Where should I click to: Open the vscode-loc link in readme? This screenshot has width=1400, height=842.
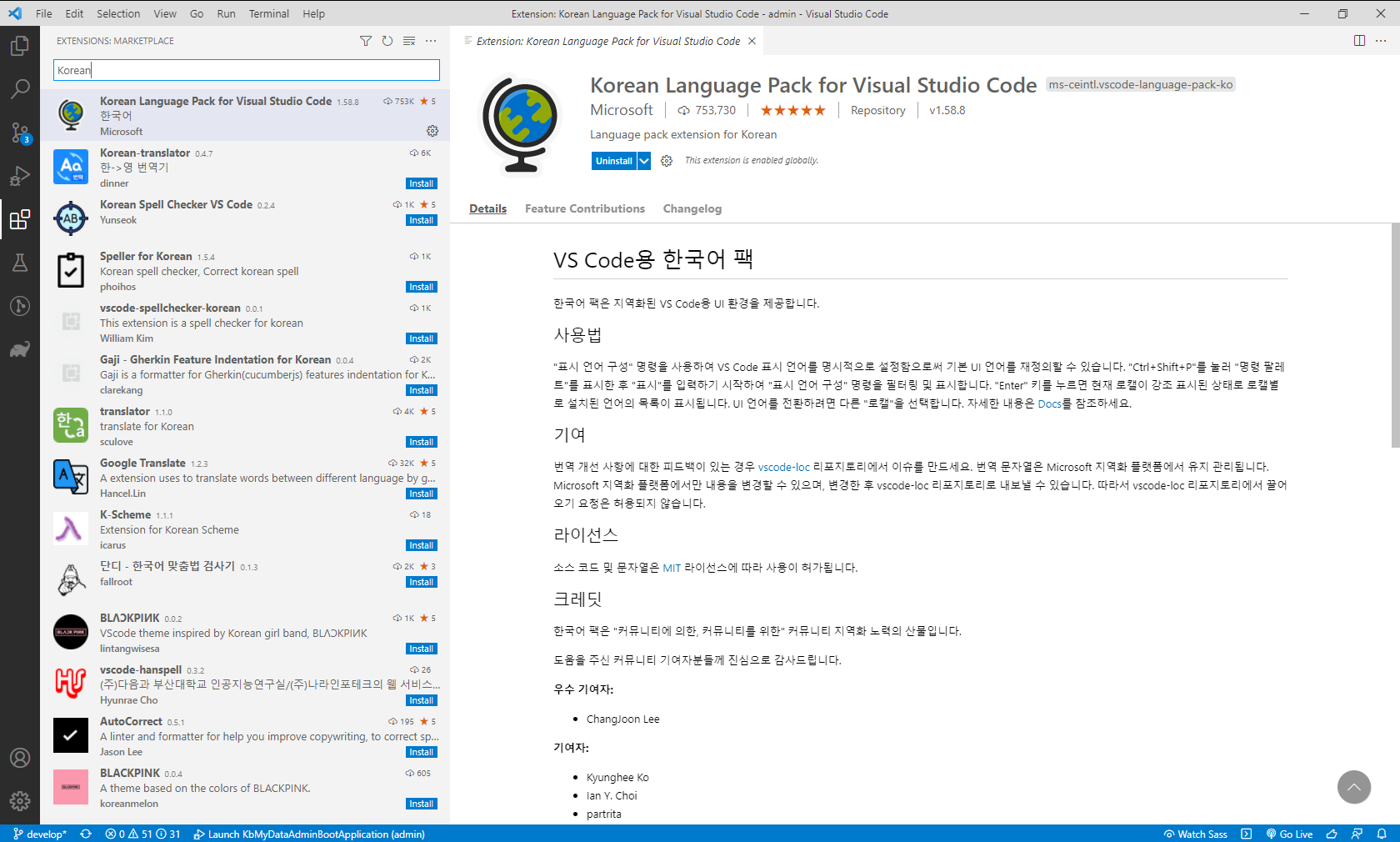click(x=783, y=467)
